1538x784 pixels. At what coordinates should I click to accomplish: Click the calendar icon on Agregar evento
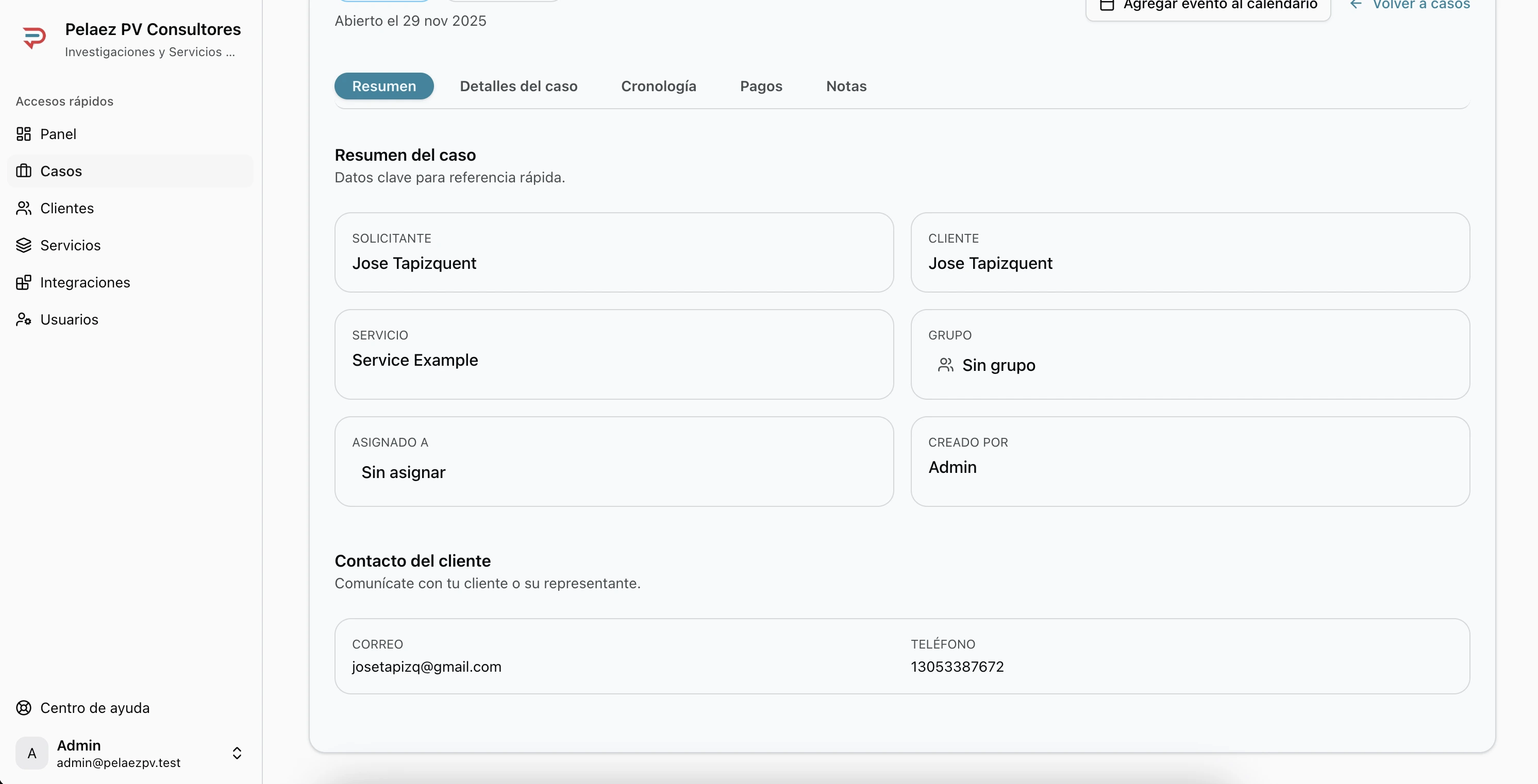(1107, 5)
